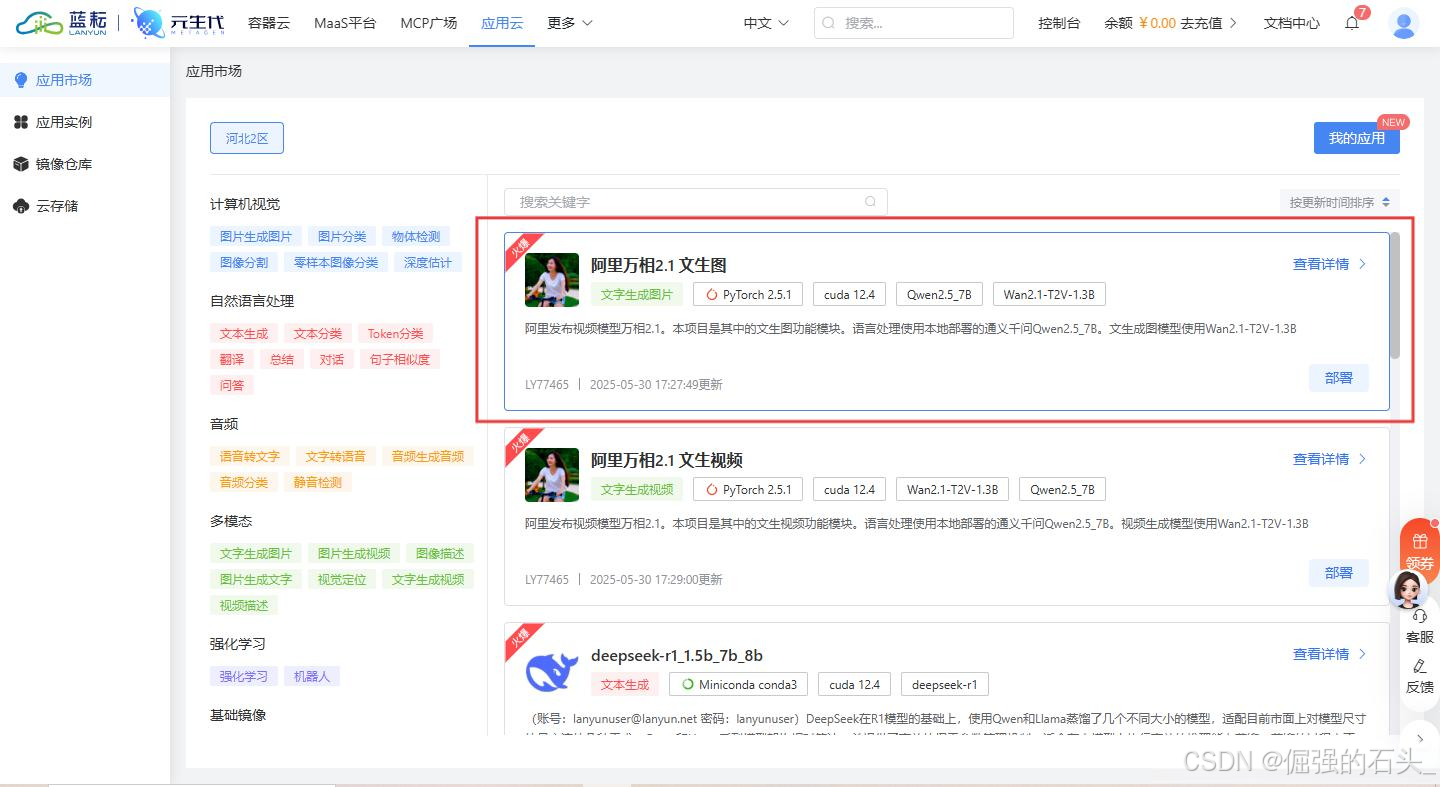
Task: Click the coupon gift icon
Action: click(1420, 541)
